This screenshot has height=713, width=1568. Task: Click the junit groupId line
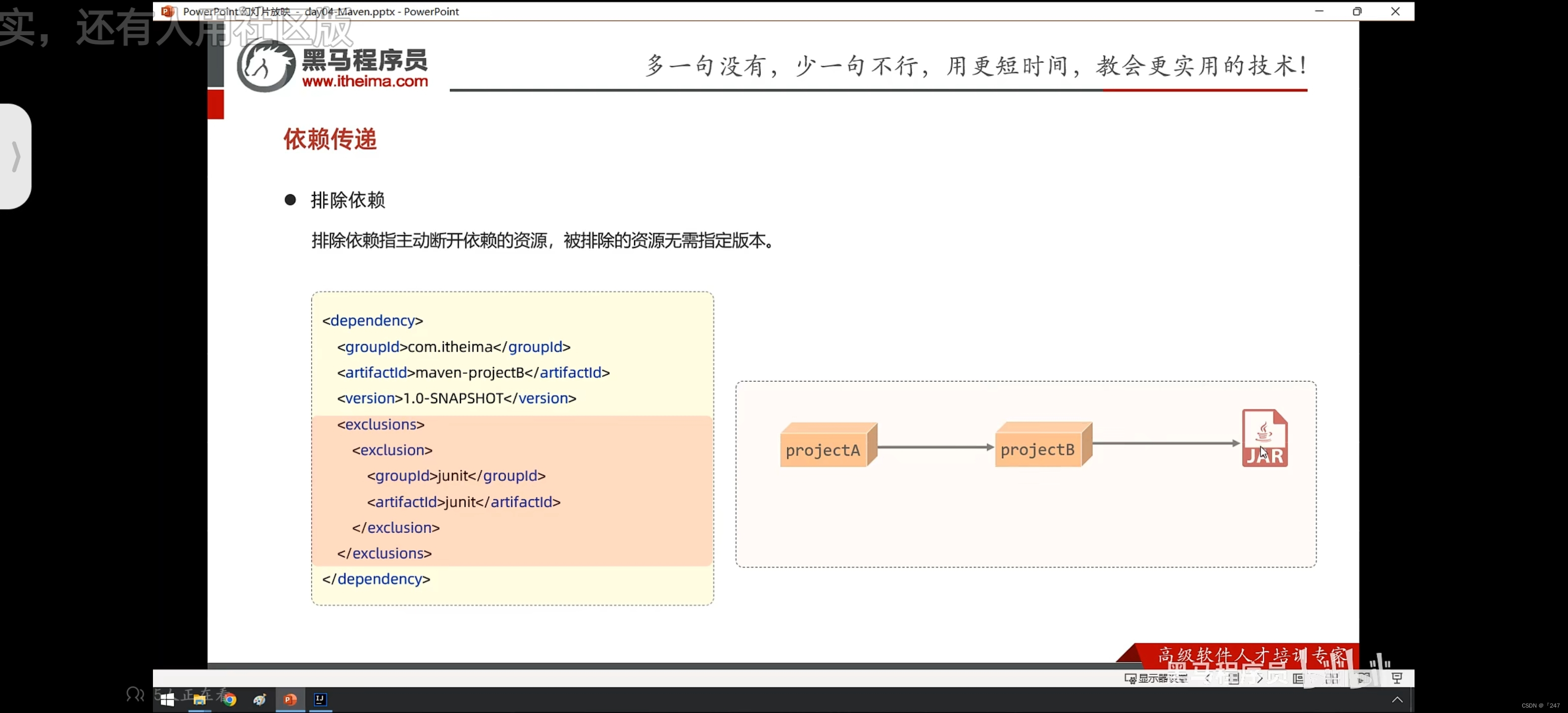(x=456, y=475)
